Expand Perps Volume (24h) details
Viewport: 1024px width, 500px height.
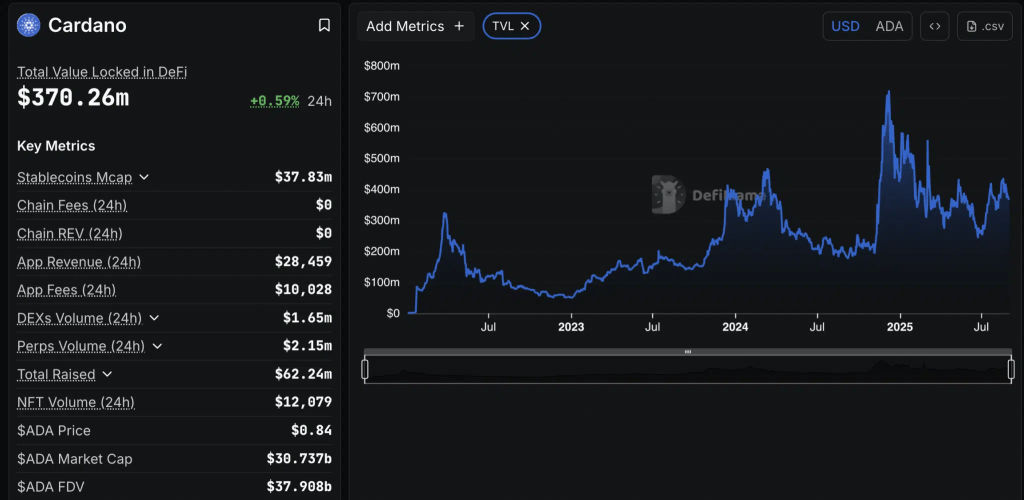pos(158,346)
